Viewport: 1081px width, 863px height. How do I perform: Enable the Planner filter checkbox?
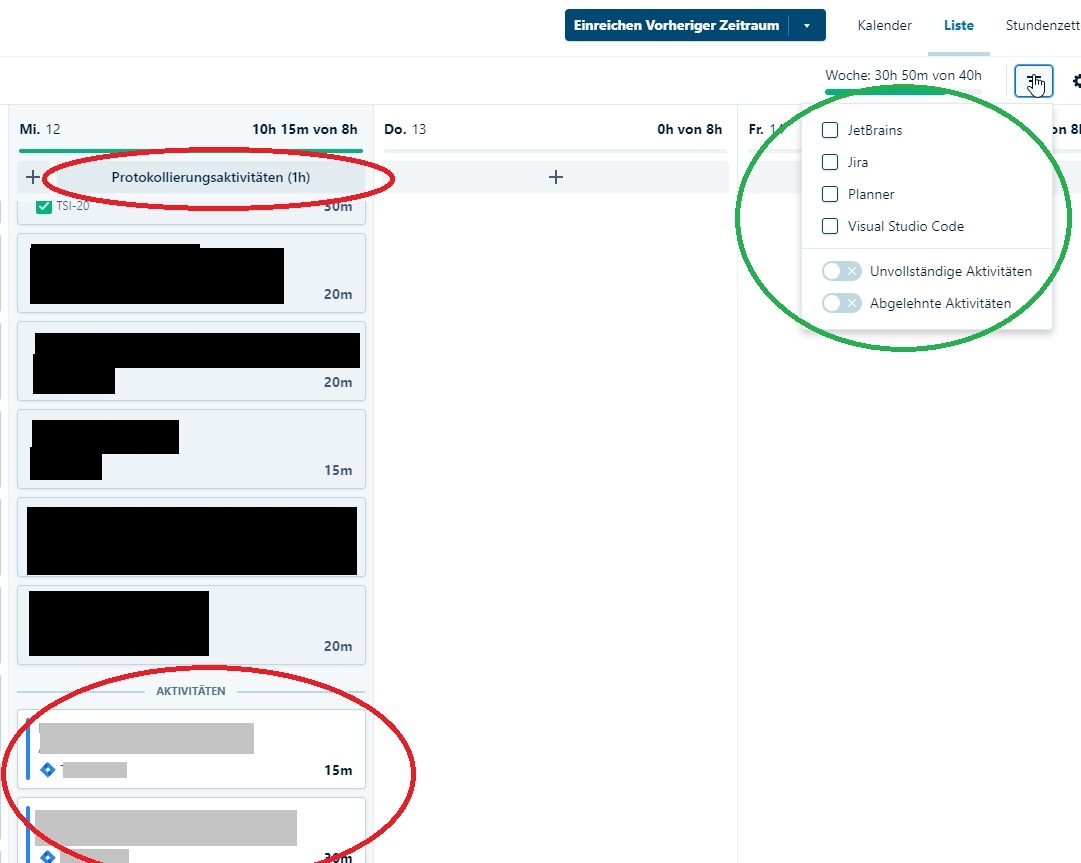pos(830,194)
